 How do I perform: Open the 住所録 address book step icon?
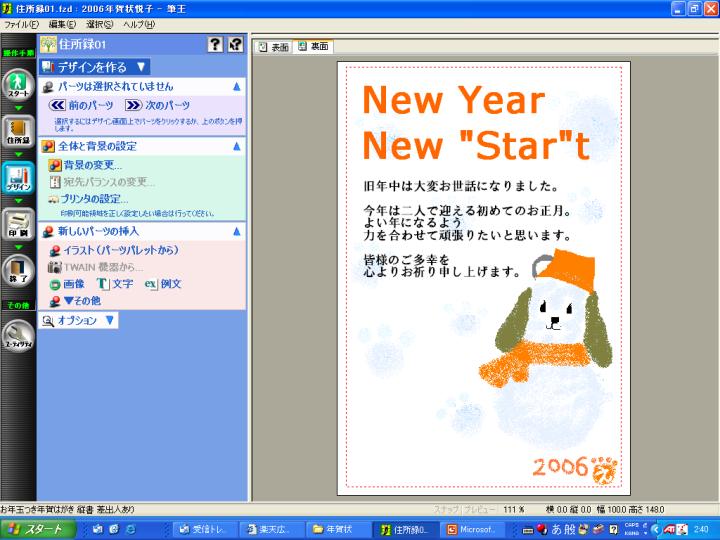point(18,131)
